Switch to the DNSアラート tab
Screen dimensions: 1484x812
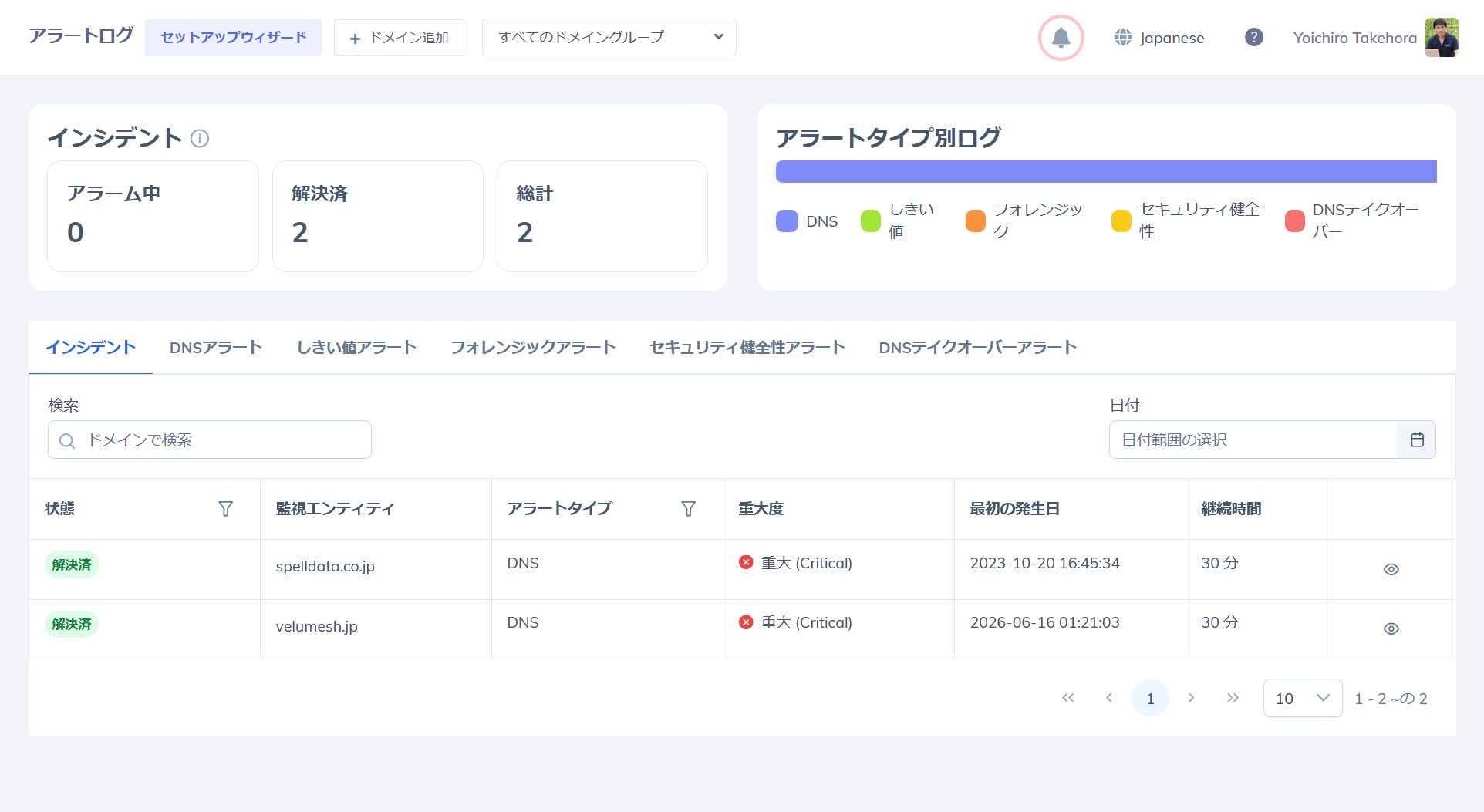pyautogui.click(x=216, y=348)
